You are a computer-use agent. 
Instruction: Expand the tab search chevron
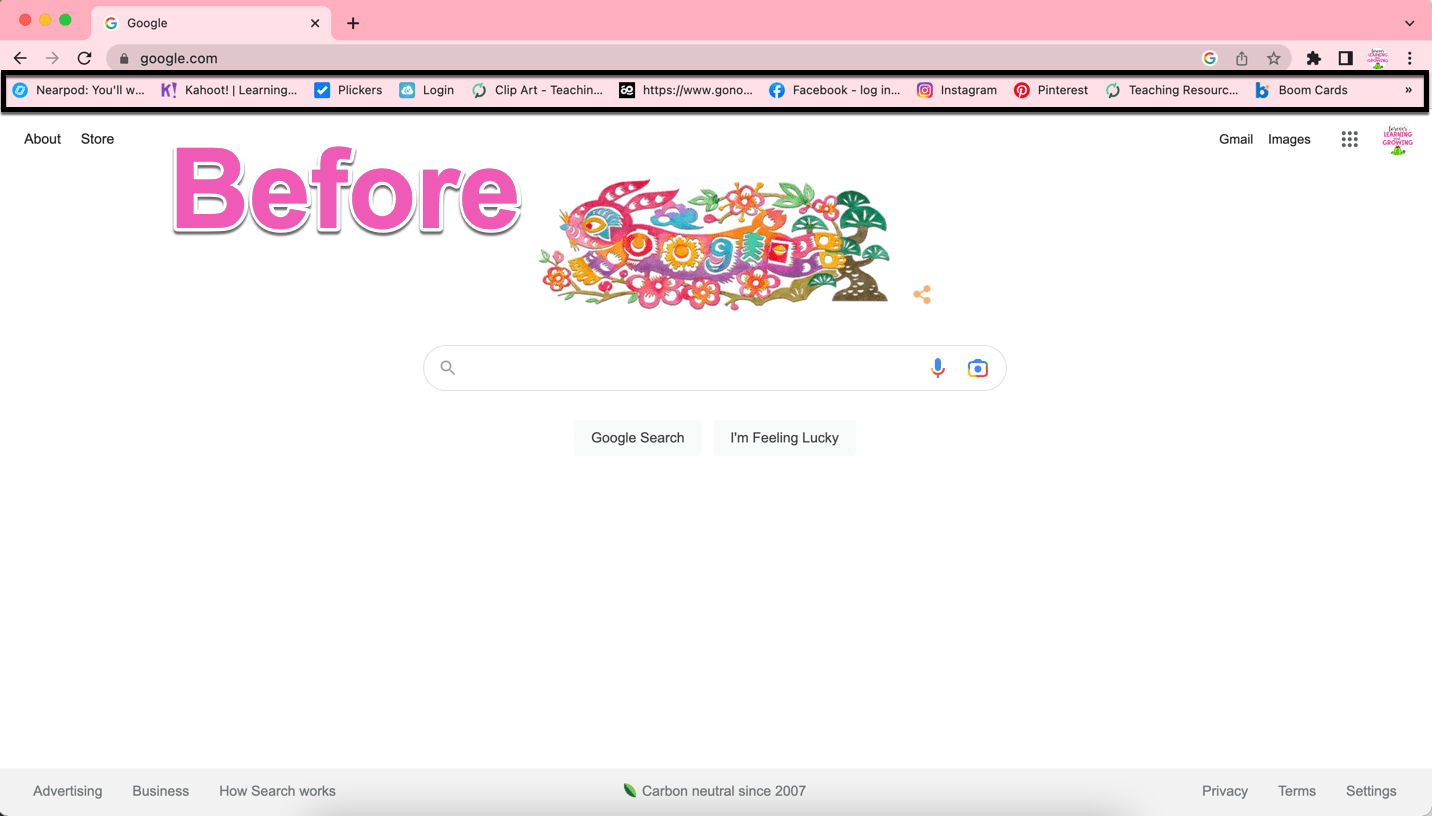pyautogui.click(x=1409, y=23)
